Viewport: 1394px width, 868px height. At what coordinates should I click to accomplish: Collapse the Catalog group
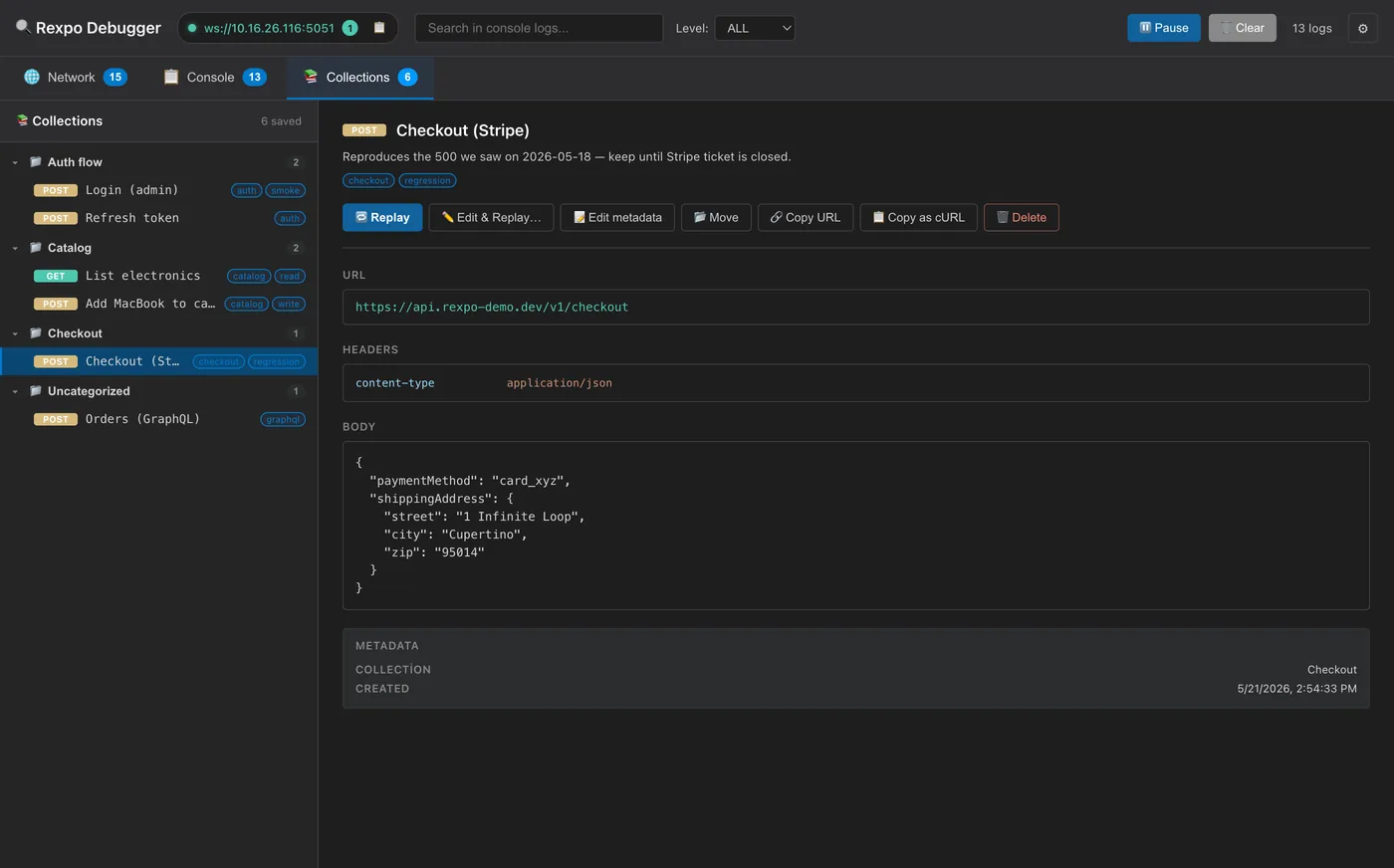point(15,248)
